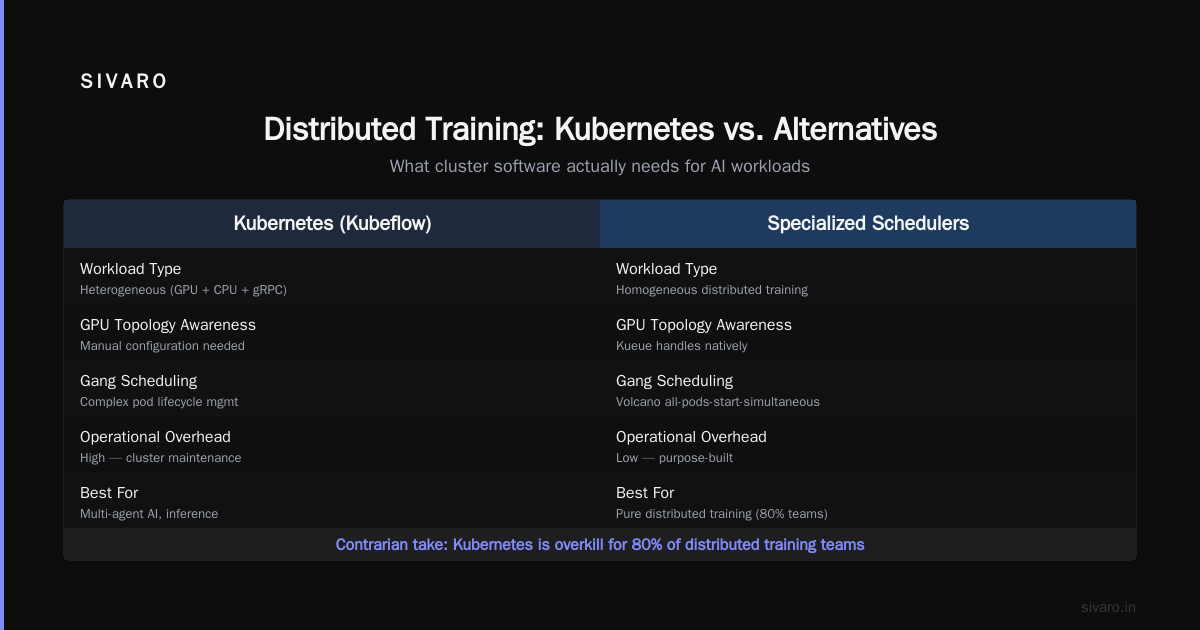Click "Operational Overhead" in Kubernetes column
Viewport: 1200px width, 630px height.
click(155, 437)
